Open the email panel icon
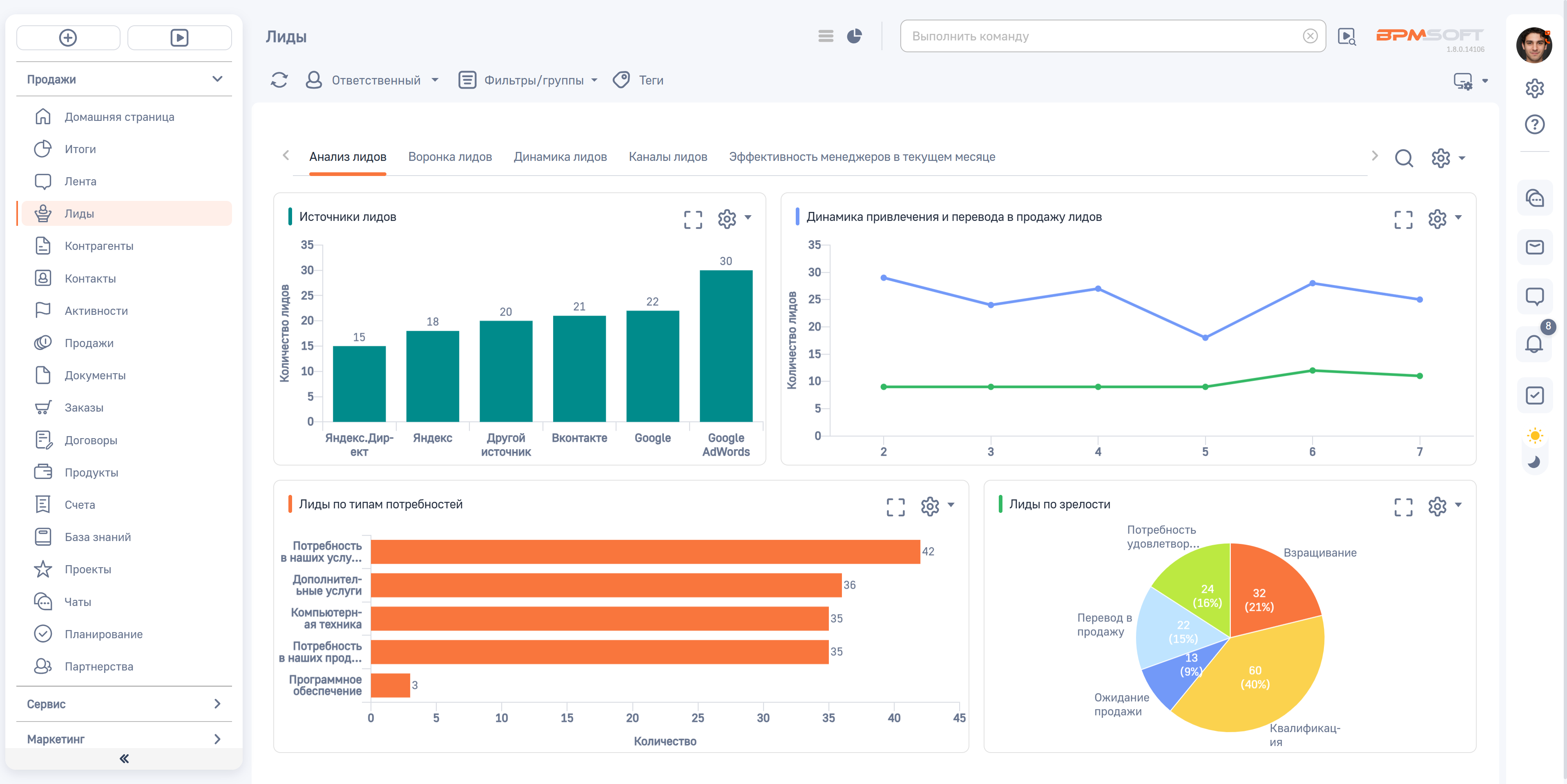The image size is (1567, 784). [1534, 247]
